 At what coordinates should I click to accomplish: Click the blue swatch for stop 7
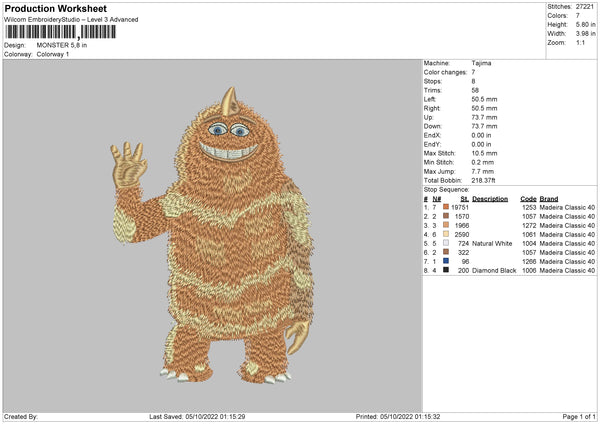coord(446,261)
